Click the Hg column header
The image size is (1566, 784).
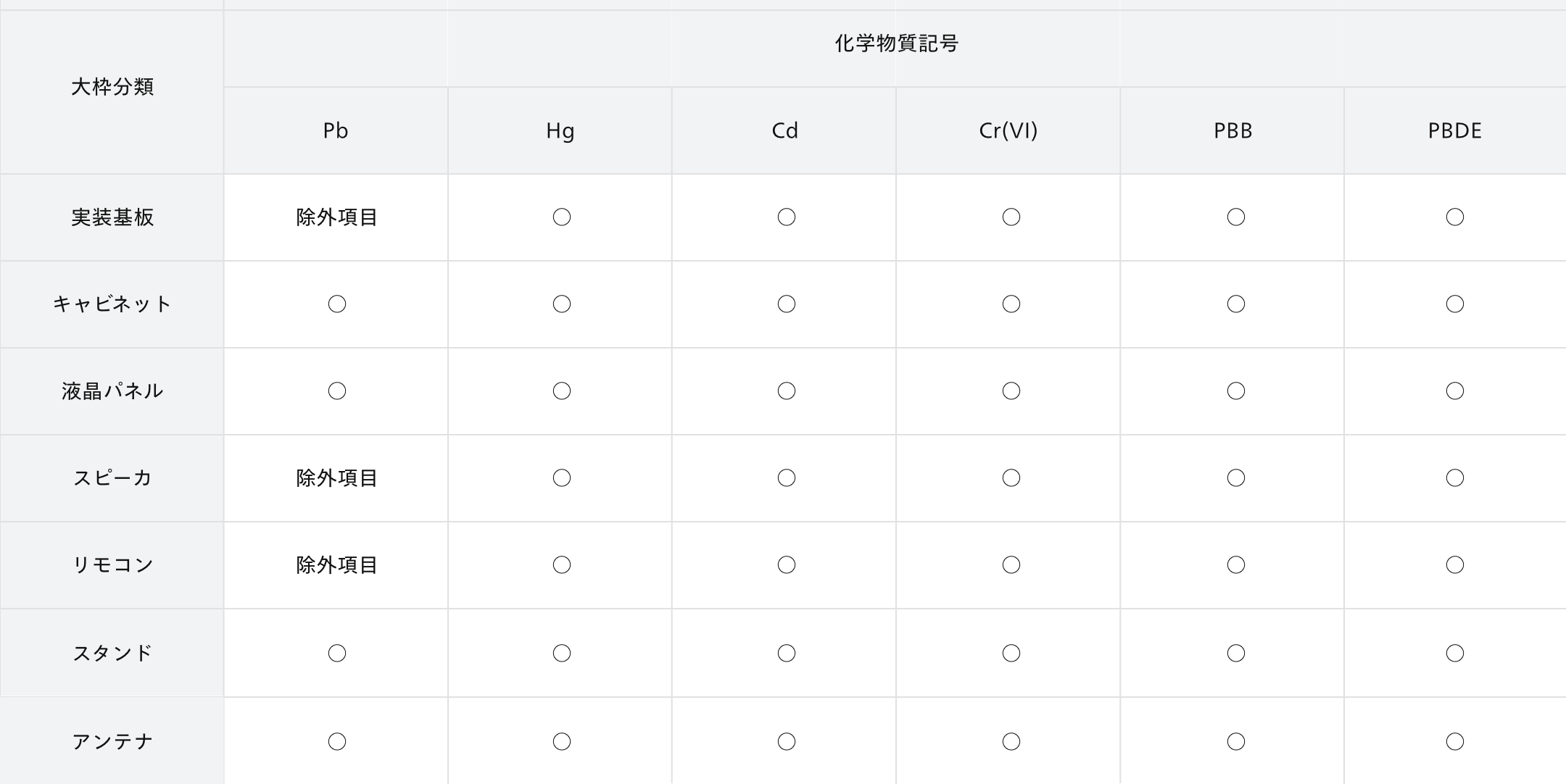point(560,130)
